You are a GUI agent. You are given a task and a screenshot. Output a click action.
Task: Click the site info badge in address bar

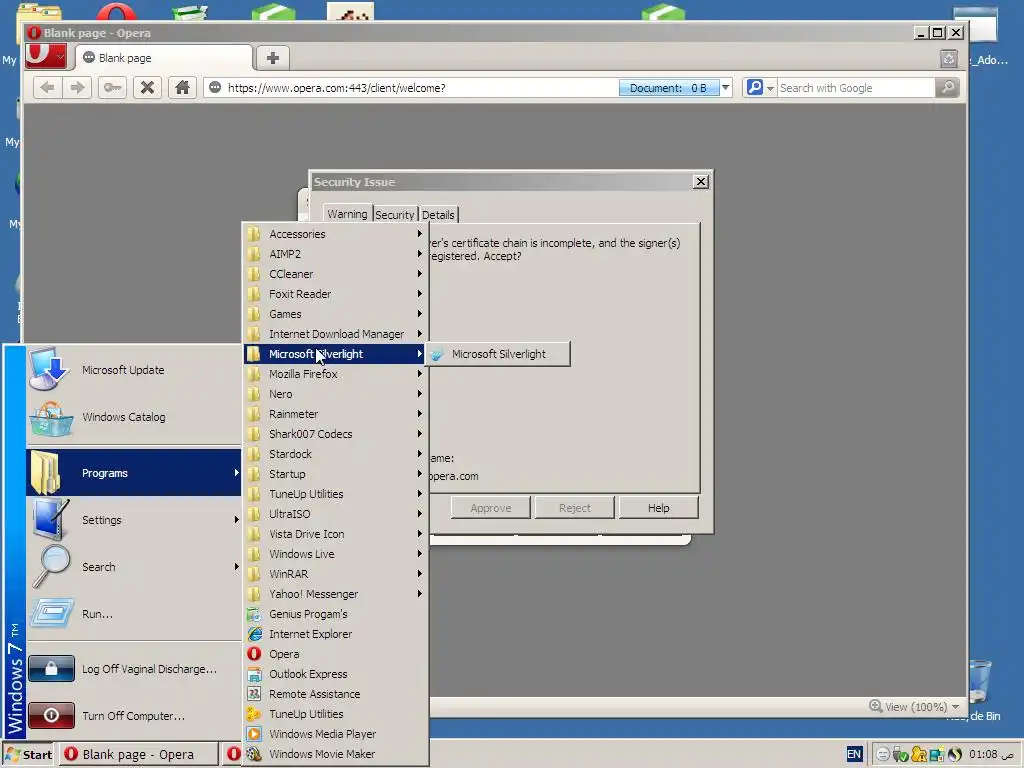point(215,88)
